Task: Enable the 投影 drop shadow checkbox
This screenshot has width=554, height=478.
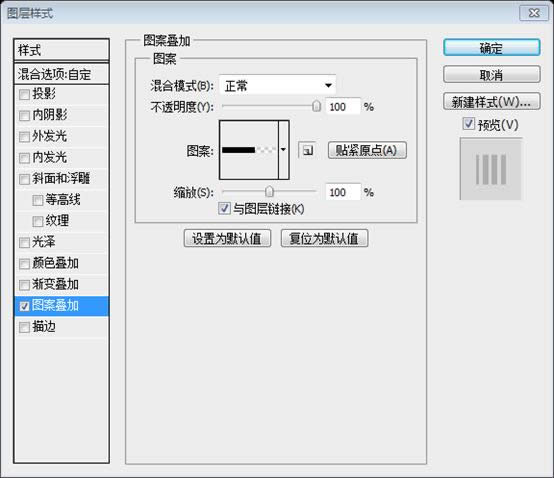Action: (x=24, y=95)
